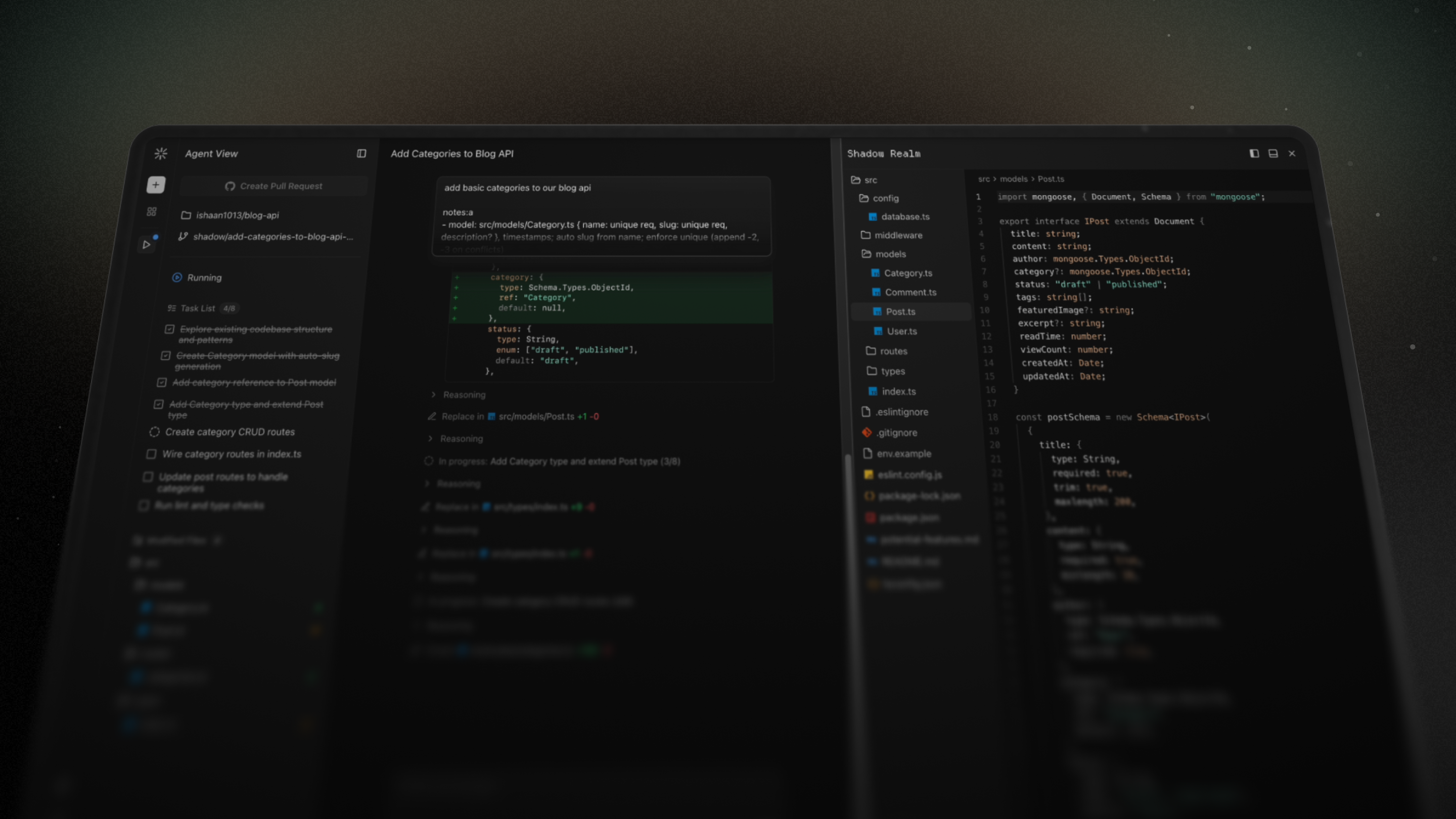Viewport: 1456px width, 819px height.
Task: Expand the types folder
Action: [x=886, y=372]
